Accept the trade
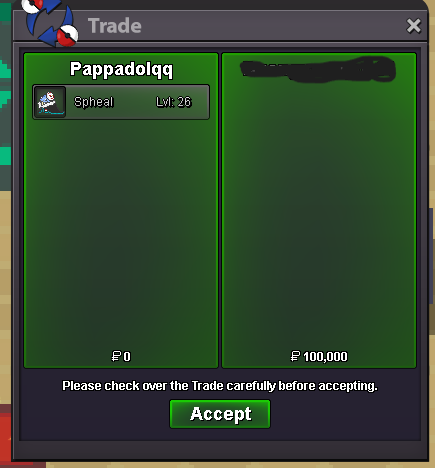This screenshot has height=468, width=435. [220, 414]
